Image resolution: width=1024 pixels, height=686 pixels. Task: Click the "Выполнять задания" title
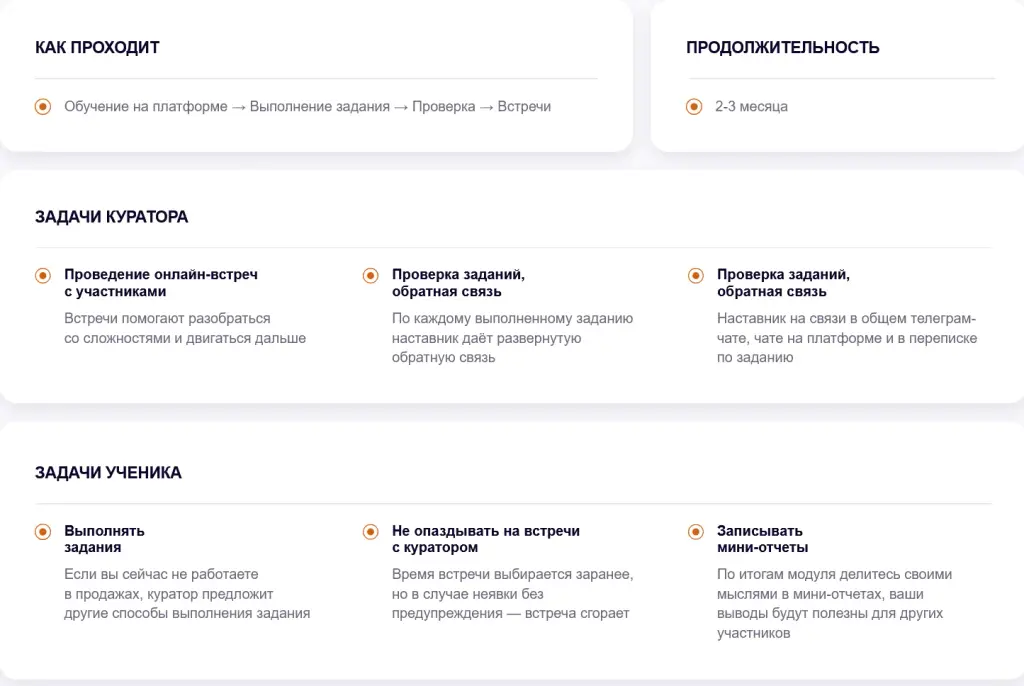(104, 539)
